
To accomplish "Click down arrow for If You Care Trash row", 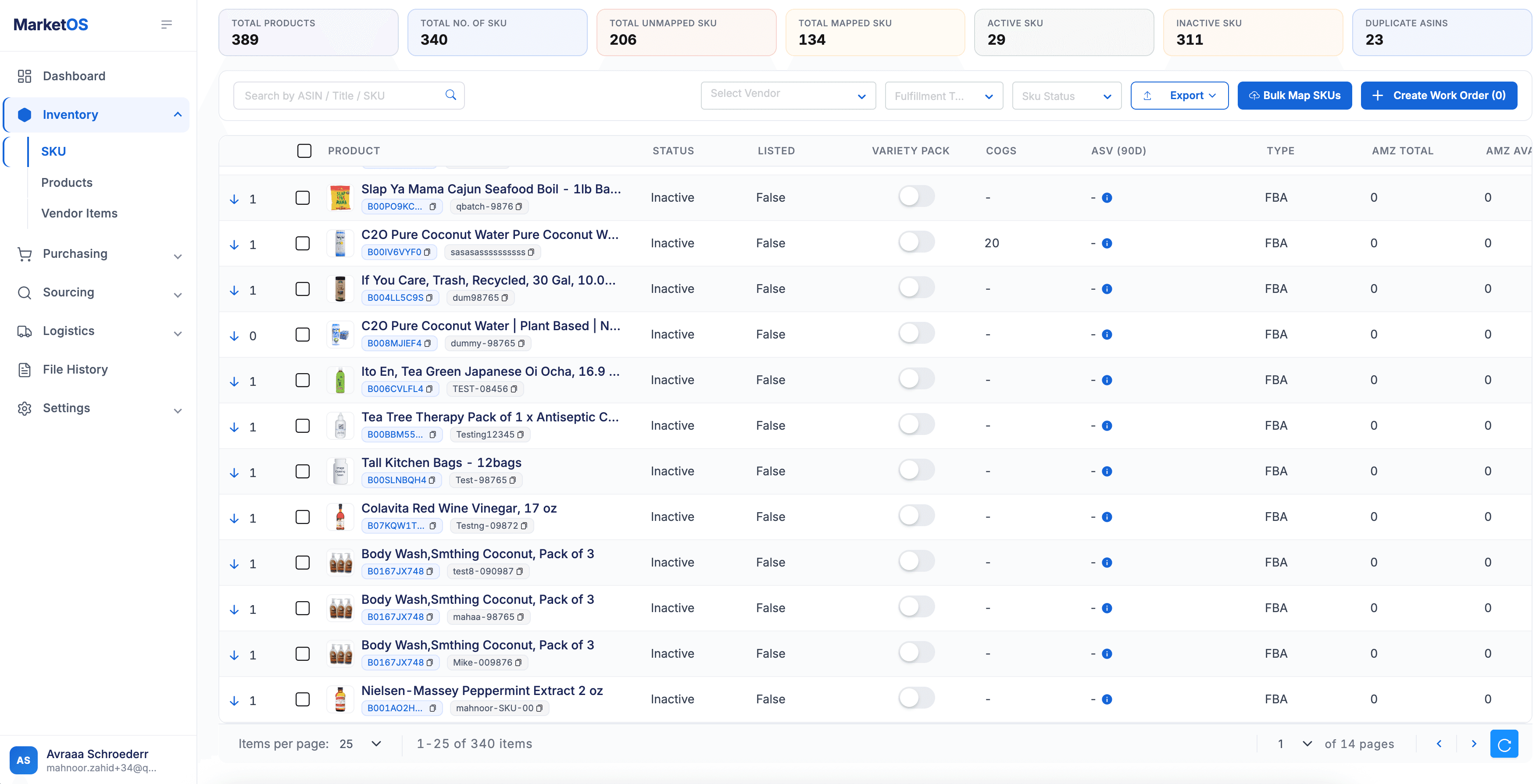I will point(234,290).
